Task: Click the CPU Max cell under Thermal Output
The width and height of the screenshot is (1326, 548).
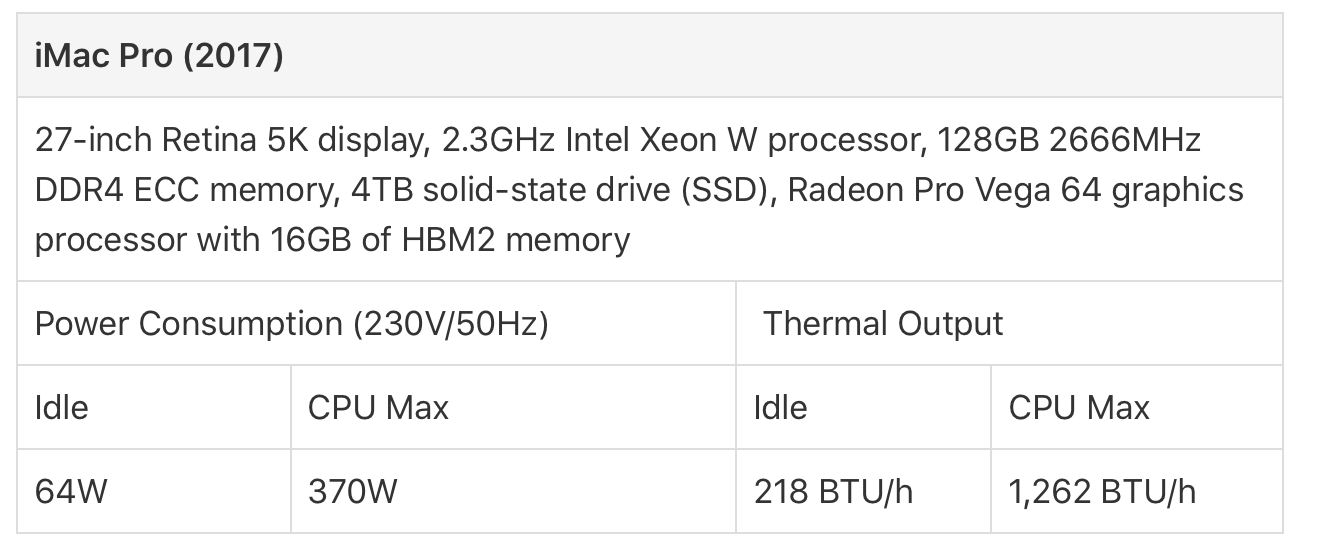Action: pos(1137,407)
